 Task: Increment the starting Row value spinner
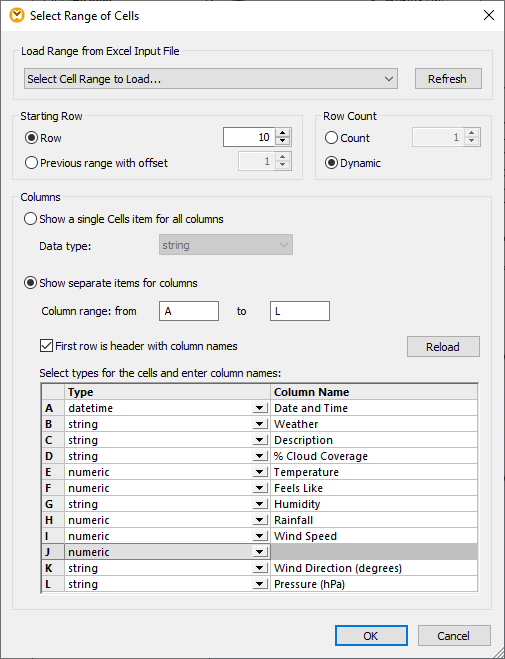(x=283, y=133)
